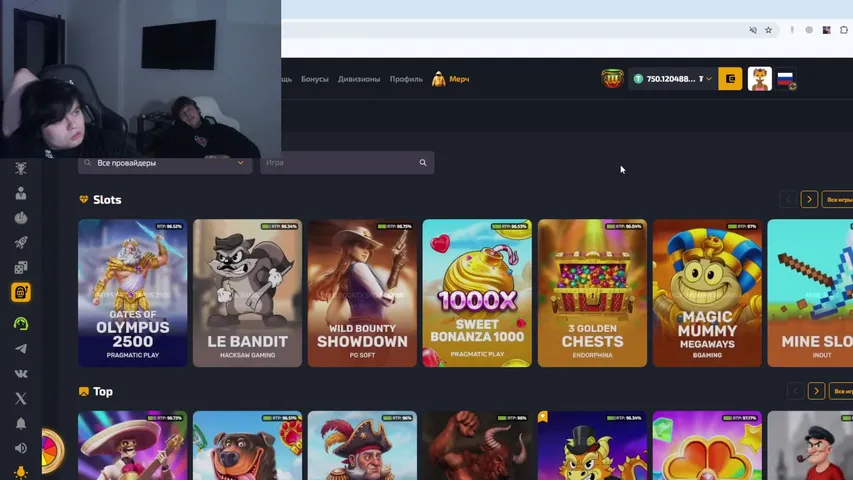Open the dragon in top hat game
The width and height of the screenshot is (853, 480).
click(x=592, y=445)
